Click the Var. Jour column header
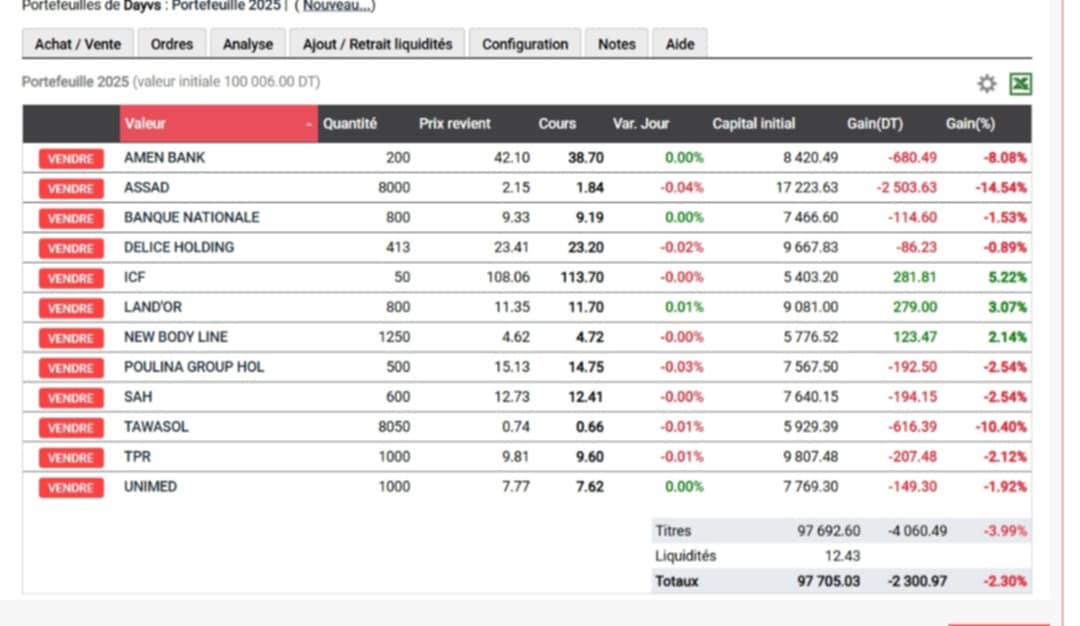The width and height of the screenshot is (1080, 626). (641, 124)
